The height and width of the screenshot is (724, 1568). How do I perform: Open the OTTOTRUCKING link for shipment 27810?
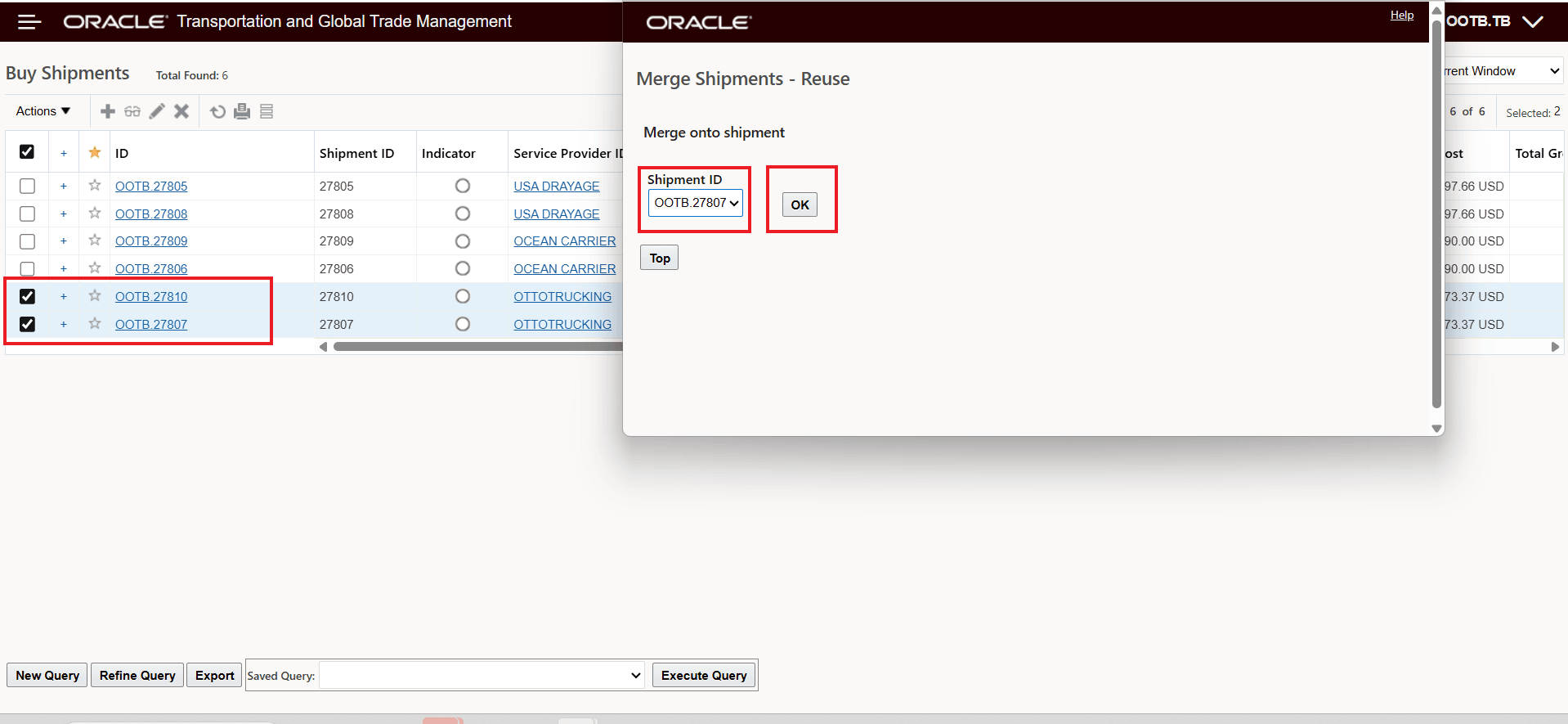[562, 297]
